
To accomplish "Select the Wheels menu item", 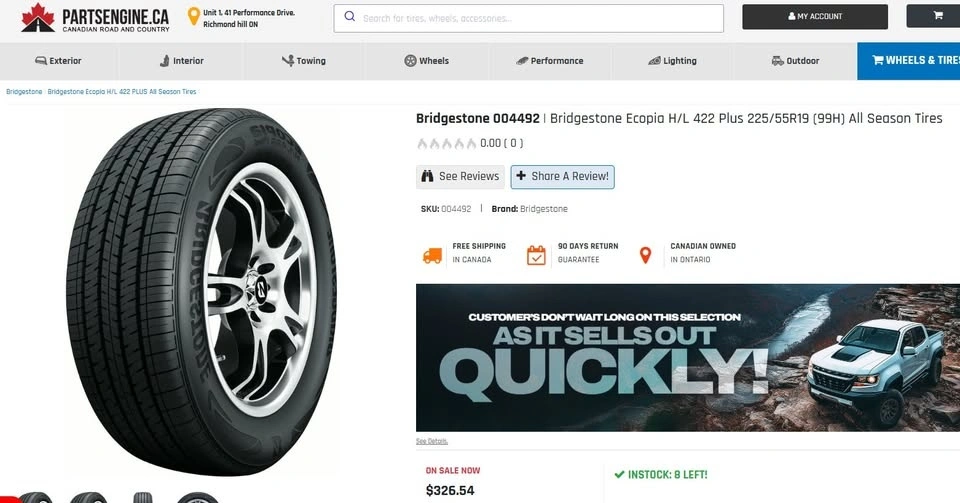I will coord(426,61).
